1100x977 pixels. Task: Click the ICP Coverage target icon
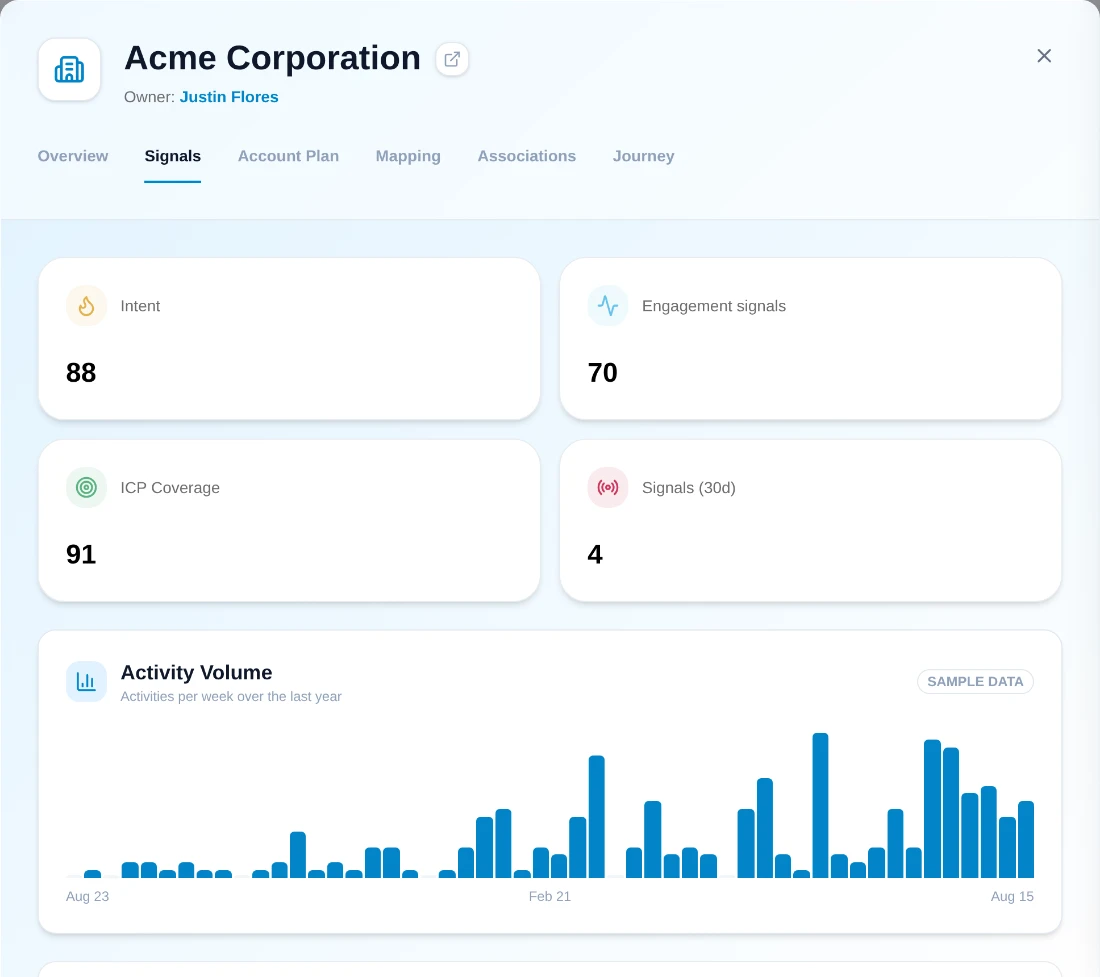pos(86,487)
